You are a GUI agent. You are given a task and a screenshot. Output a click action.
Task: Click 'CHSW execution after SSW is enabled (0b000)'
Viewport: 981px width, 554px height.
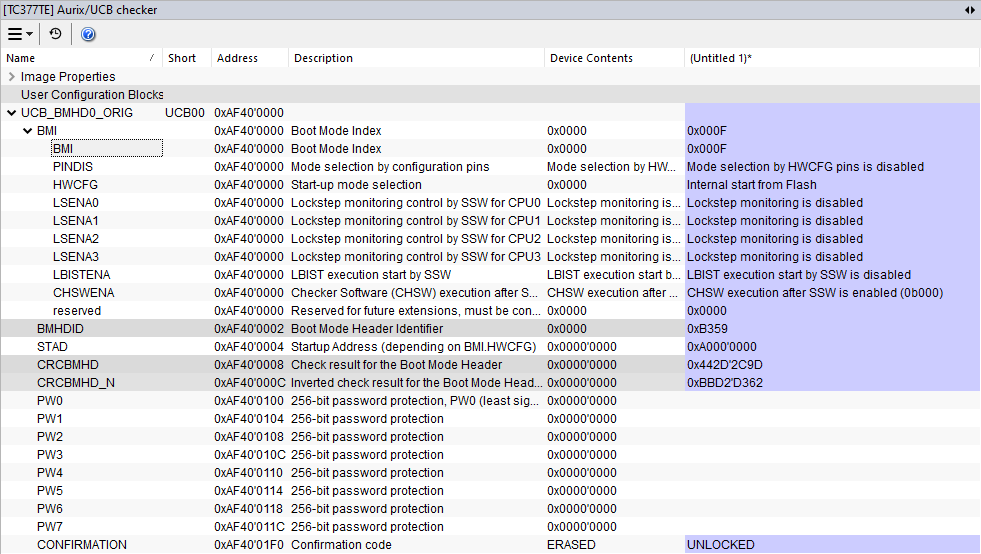point(815,293)
